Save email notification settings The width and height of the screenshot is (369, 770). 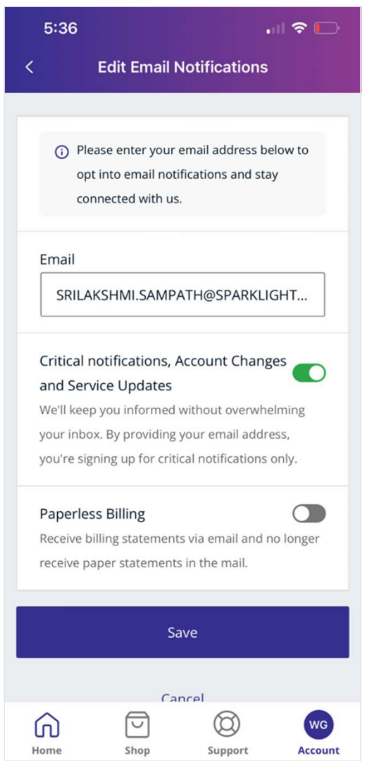182,632
